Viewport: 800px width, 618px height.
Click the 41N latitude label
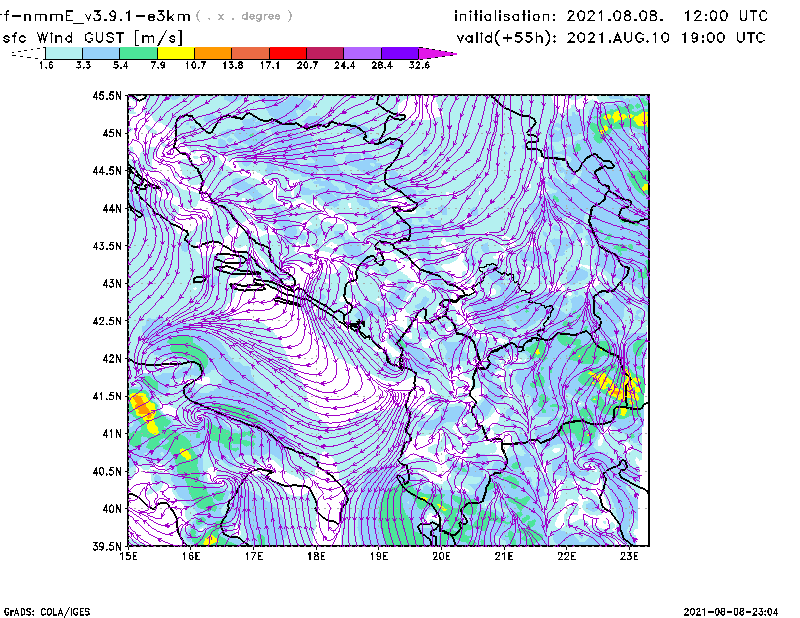coord(112,434)
